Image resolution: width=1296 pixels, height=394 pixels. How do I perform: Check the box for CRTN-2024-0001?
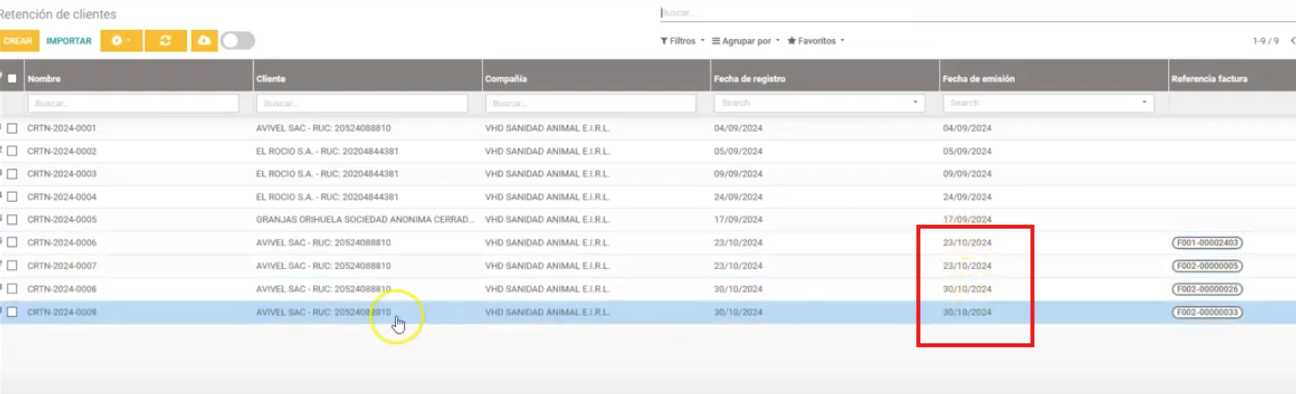(12, 128)
